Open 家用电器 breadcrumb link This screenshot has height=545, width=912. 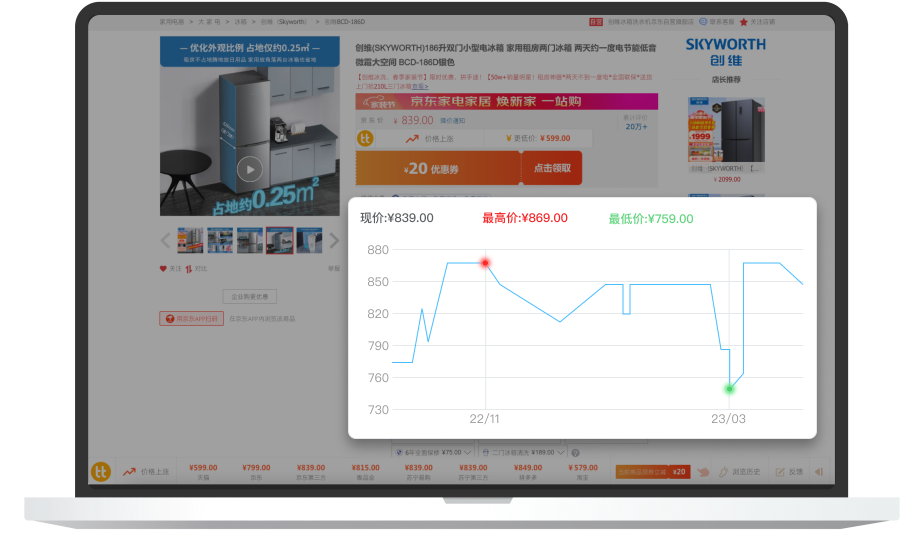[x=172, y=22]
